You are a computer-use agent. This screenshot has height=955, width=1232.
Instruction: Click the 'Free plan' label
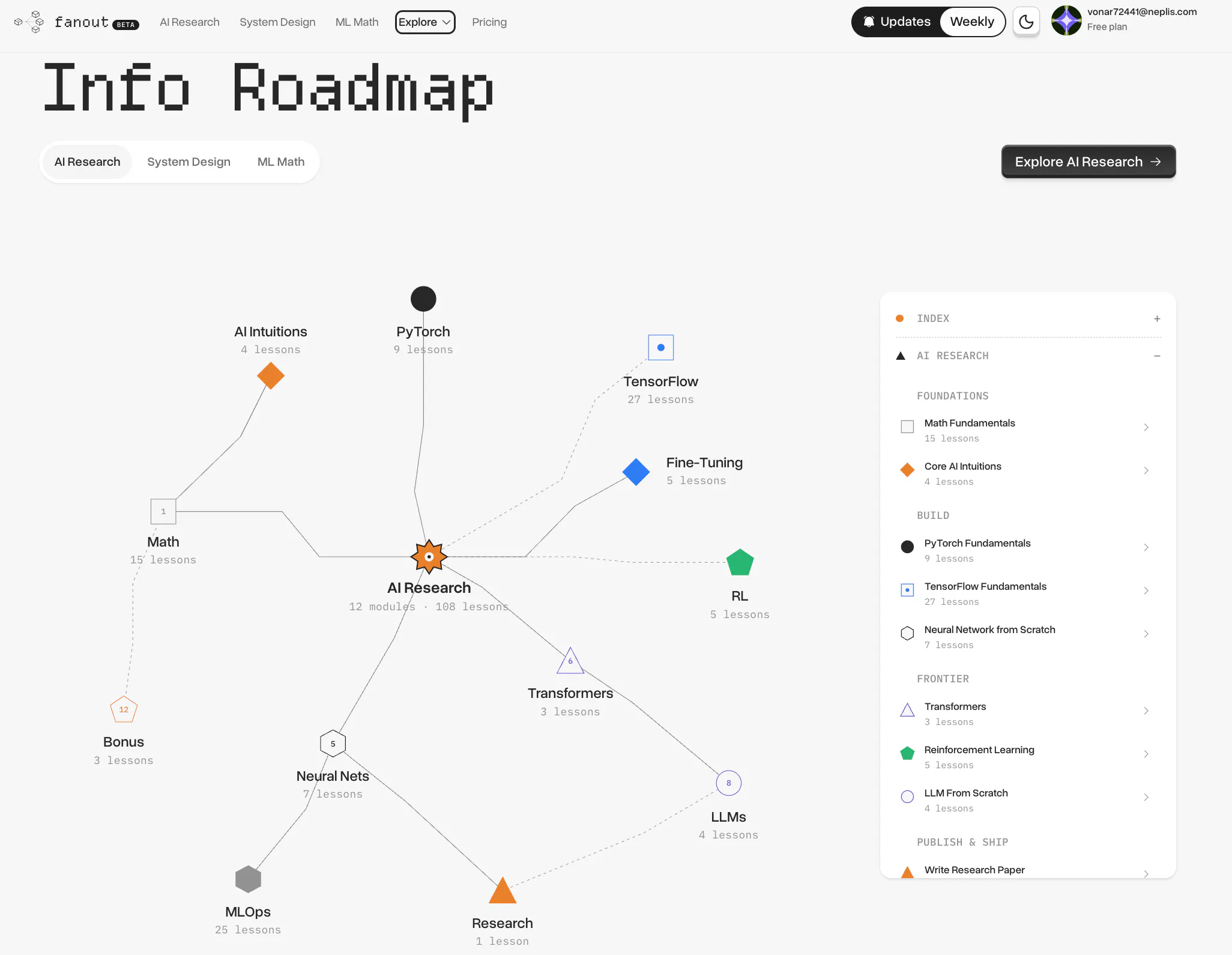pos(1107,26)
